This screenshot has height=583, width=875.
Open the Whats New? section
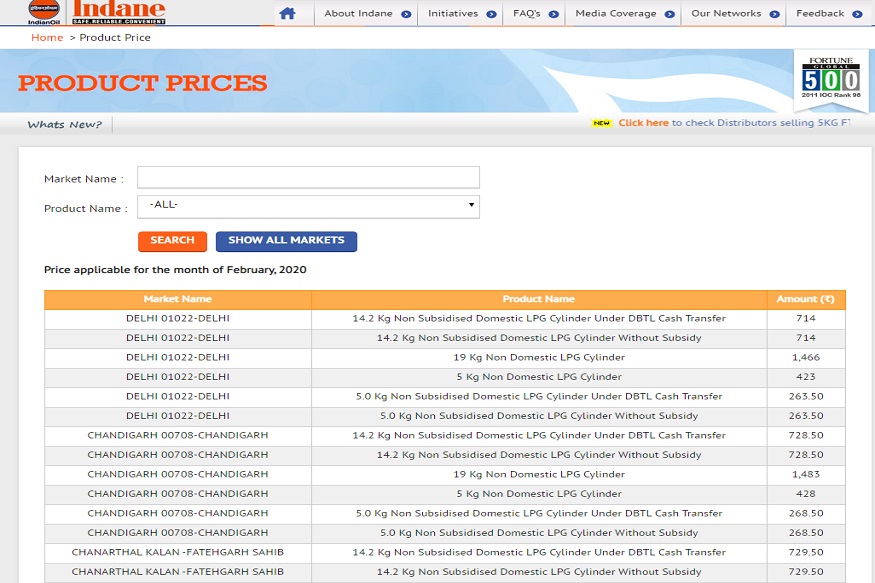(x=65, y=124)
